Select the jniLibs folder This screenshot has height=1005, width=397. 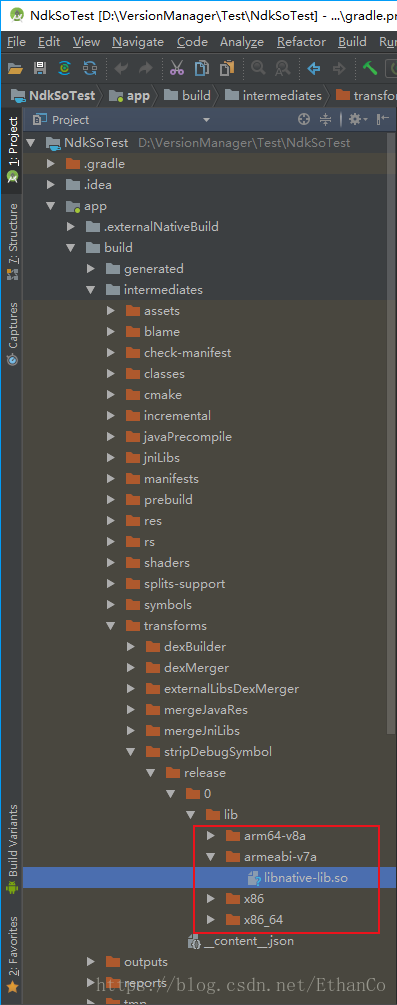point(153,458)
